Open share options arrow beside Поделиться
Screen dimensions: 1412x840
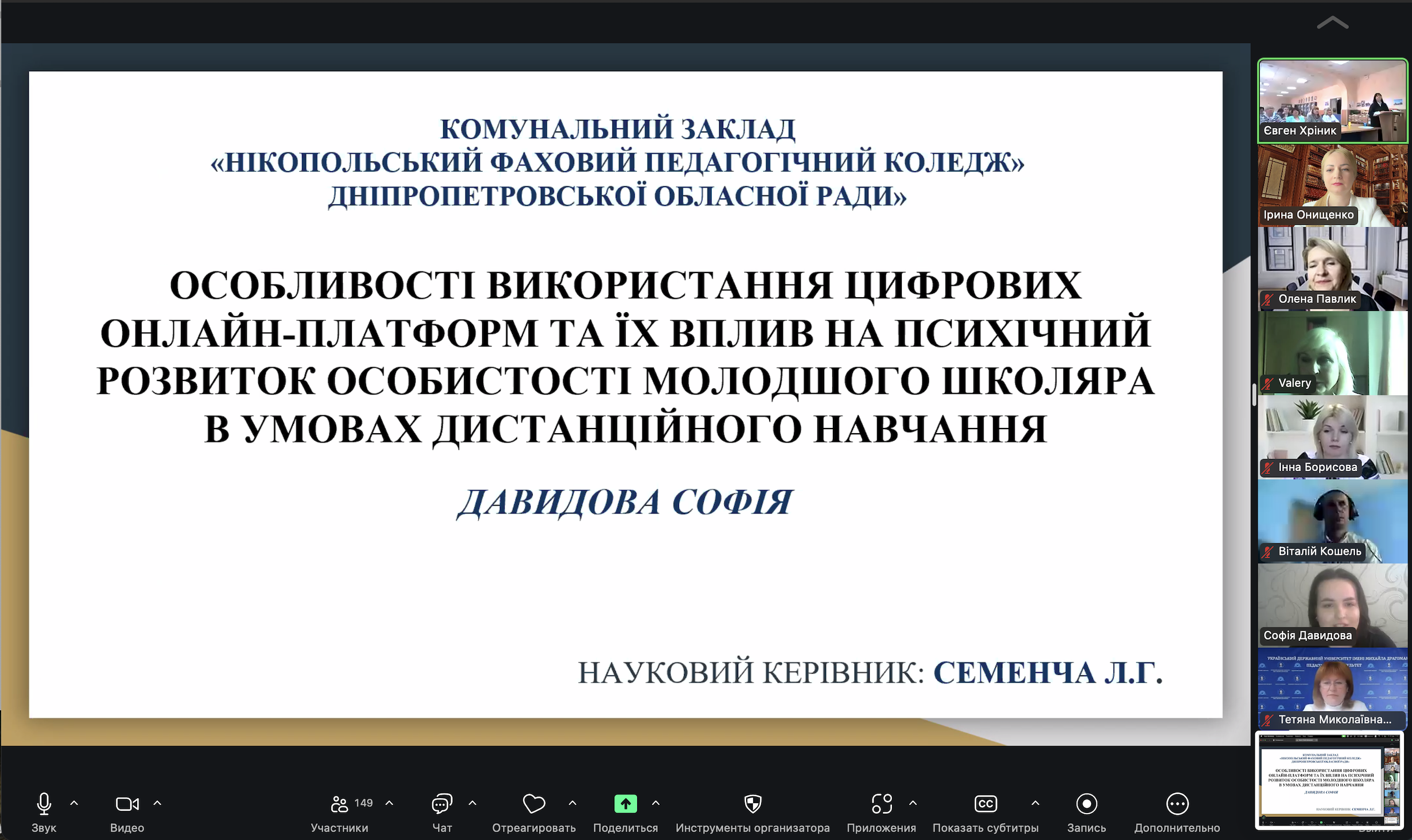click(655, 803)
